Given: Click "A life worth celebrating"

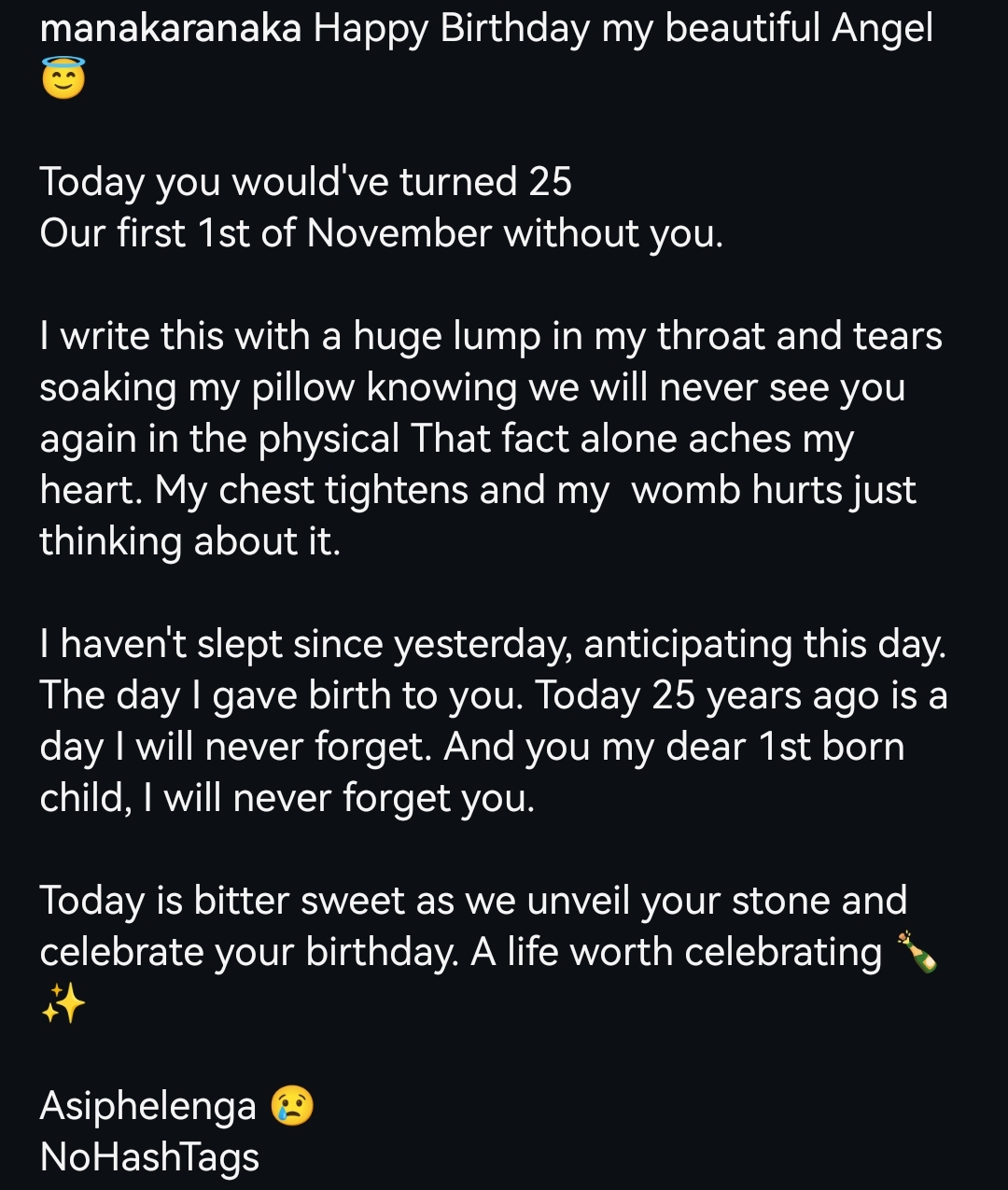Looking at the screenshot, I should [x=676, y=952].
